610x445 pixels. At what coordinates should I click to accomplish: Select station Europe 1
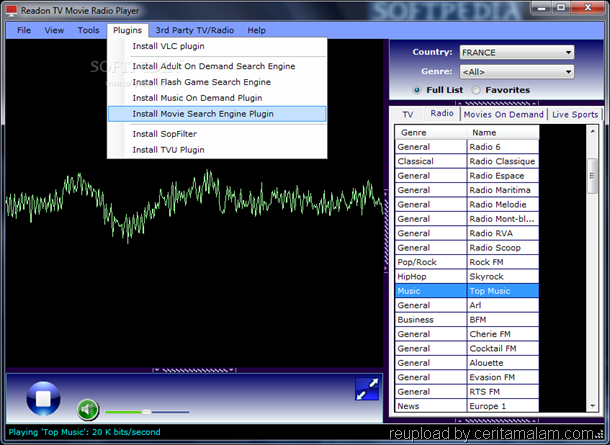pos(503,406)
